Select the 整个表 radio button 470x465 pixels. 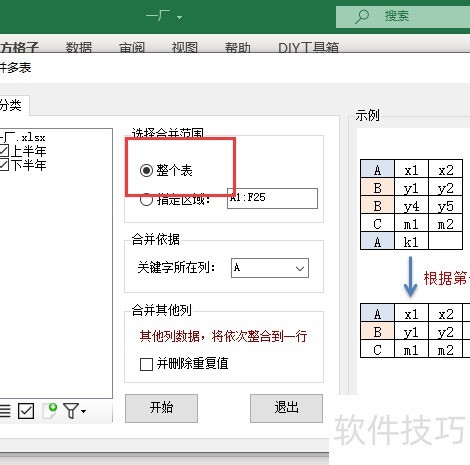coord(146,171)
